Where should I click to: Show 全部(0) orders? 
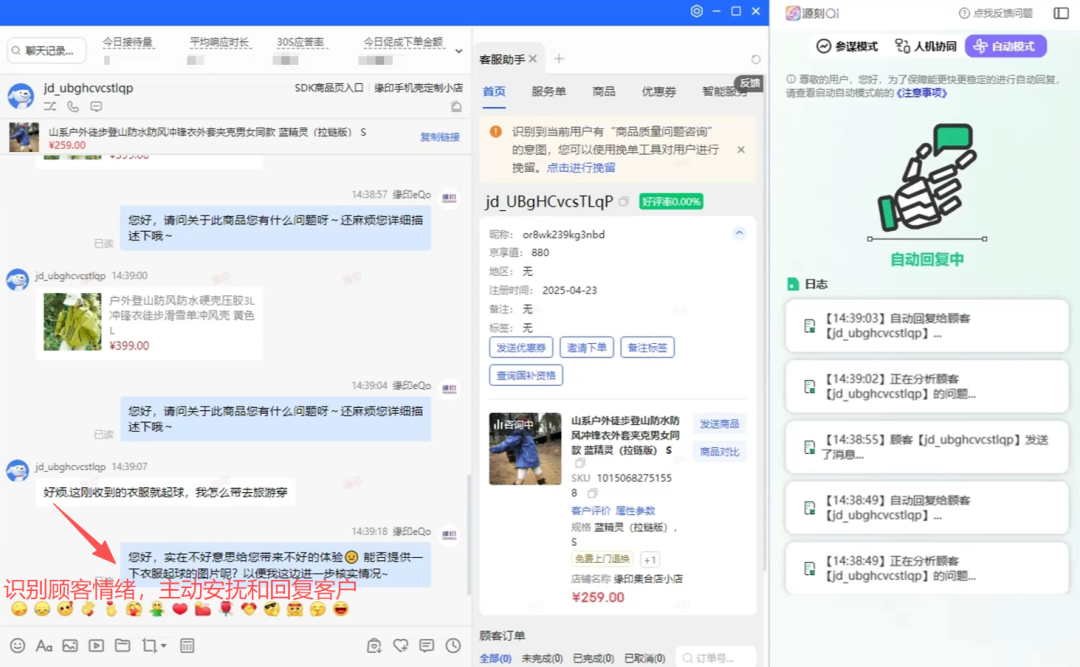495,658
